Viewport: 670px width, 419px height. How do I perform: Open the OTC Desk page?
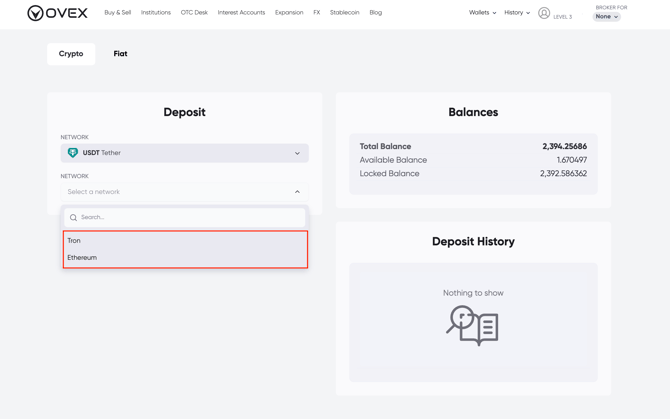pyautogui.click(x=194, y=13)
